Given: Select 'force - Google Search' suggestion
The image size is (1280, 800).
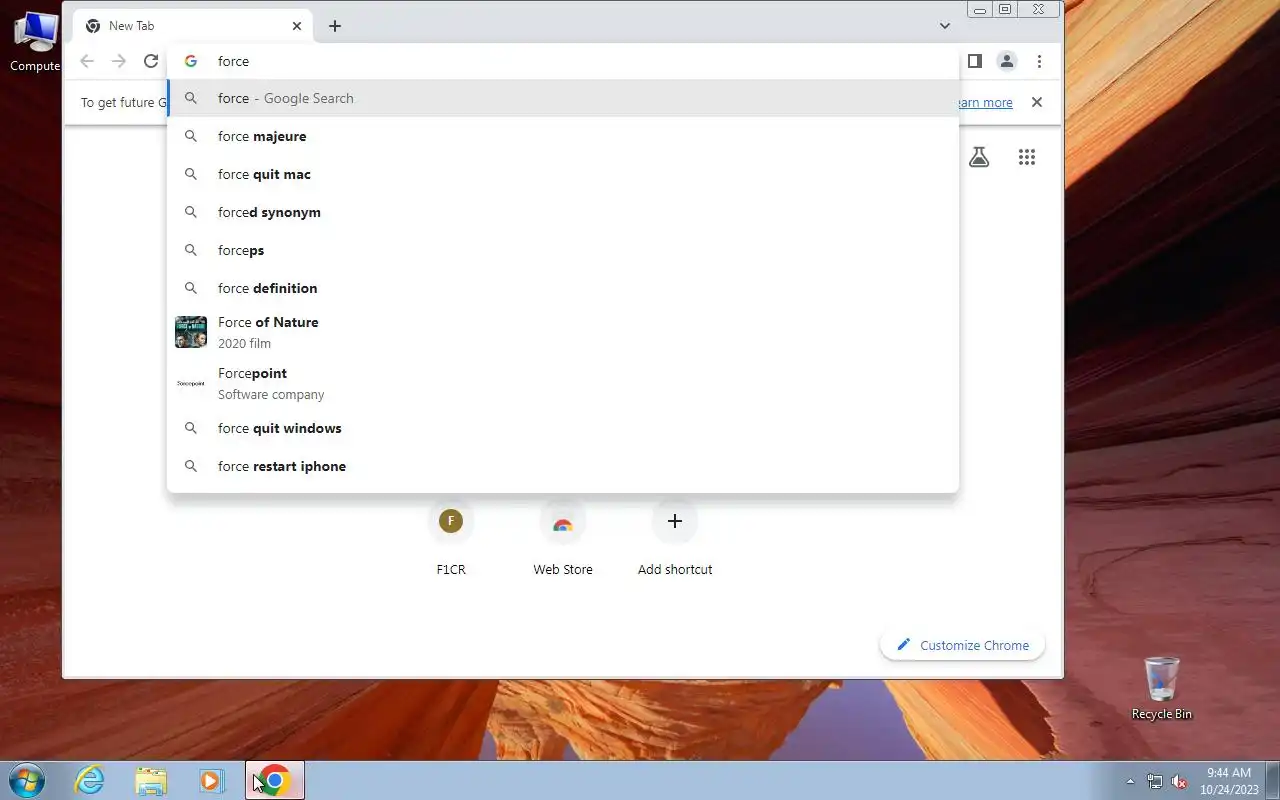Looking at the screenshot, I should pos(563,98).
